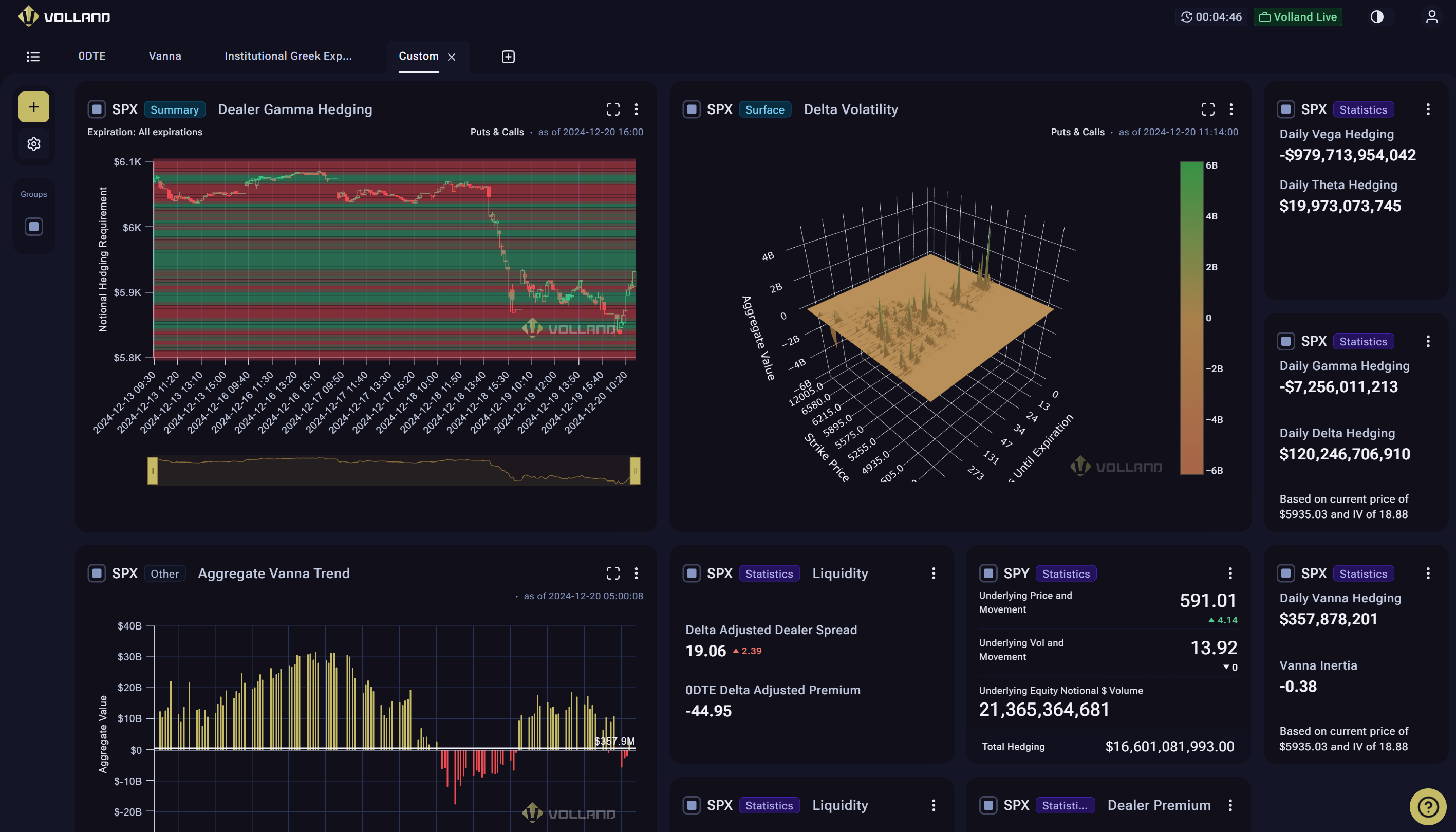This screenshot has width=1456, height=832.
Task: Open options menu for Delta Volatility widget
Action: pyautogui.click(x=1231, y=109)
